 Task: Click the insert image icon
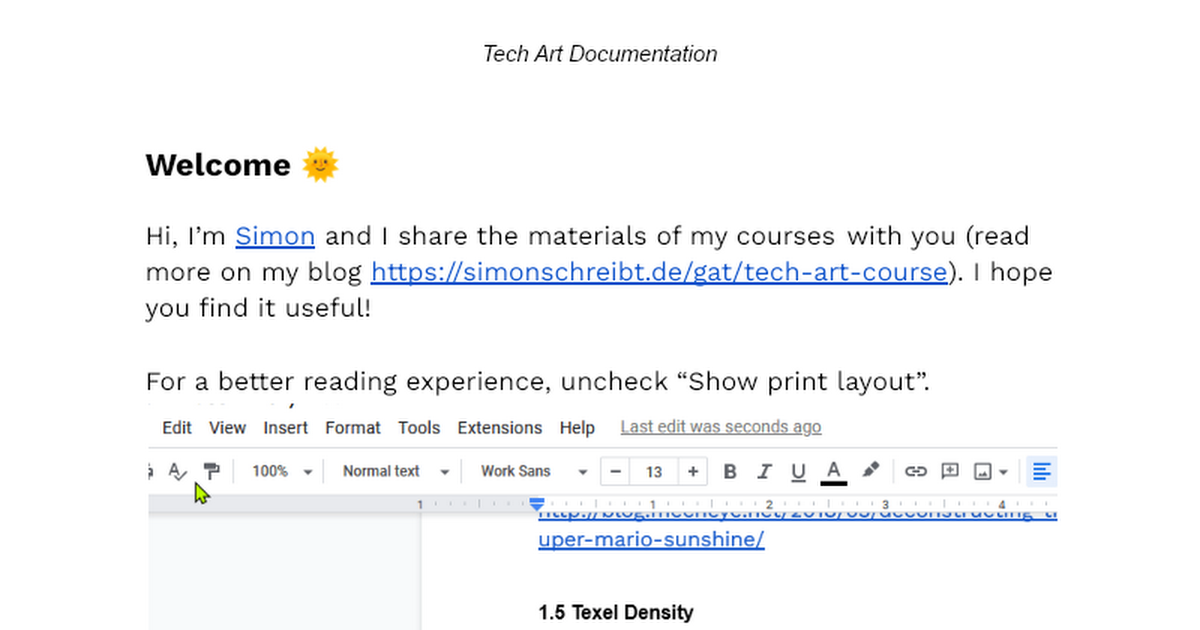(x=984, y=471)
